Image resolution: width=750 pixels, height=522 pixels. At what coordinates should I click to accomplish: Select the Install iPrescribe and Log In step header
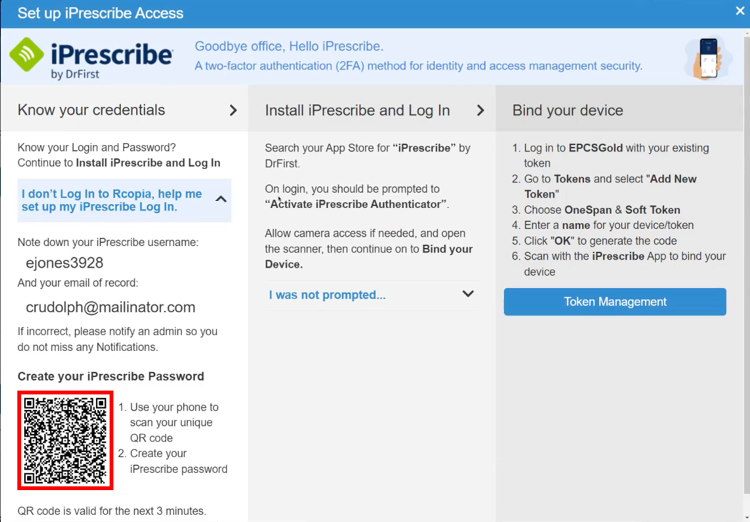pyautogui.click(x=372, y=110)
